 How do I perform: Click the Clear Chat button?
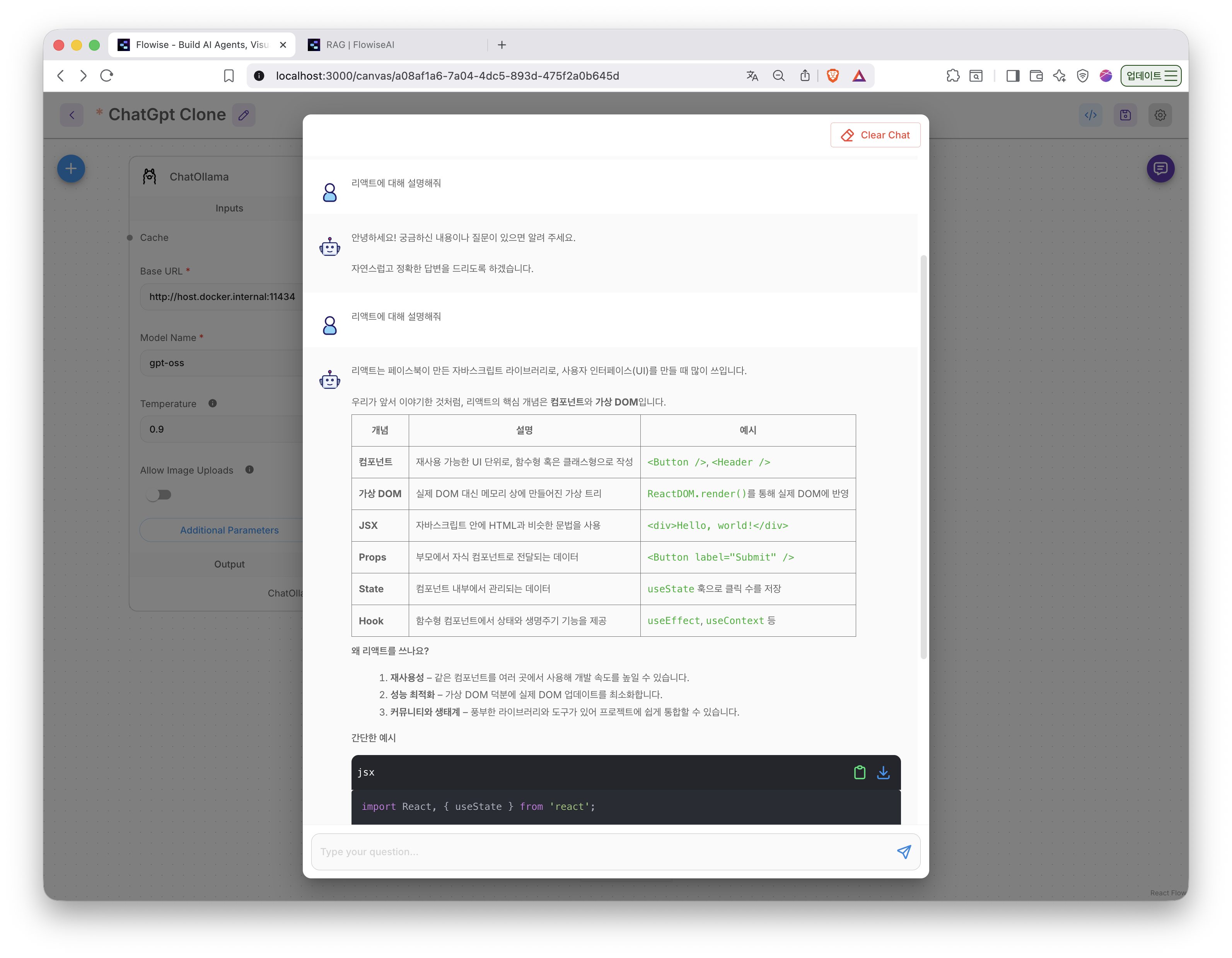(875, 135)
